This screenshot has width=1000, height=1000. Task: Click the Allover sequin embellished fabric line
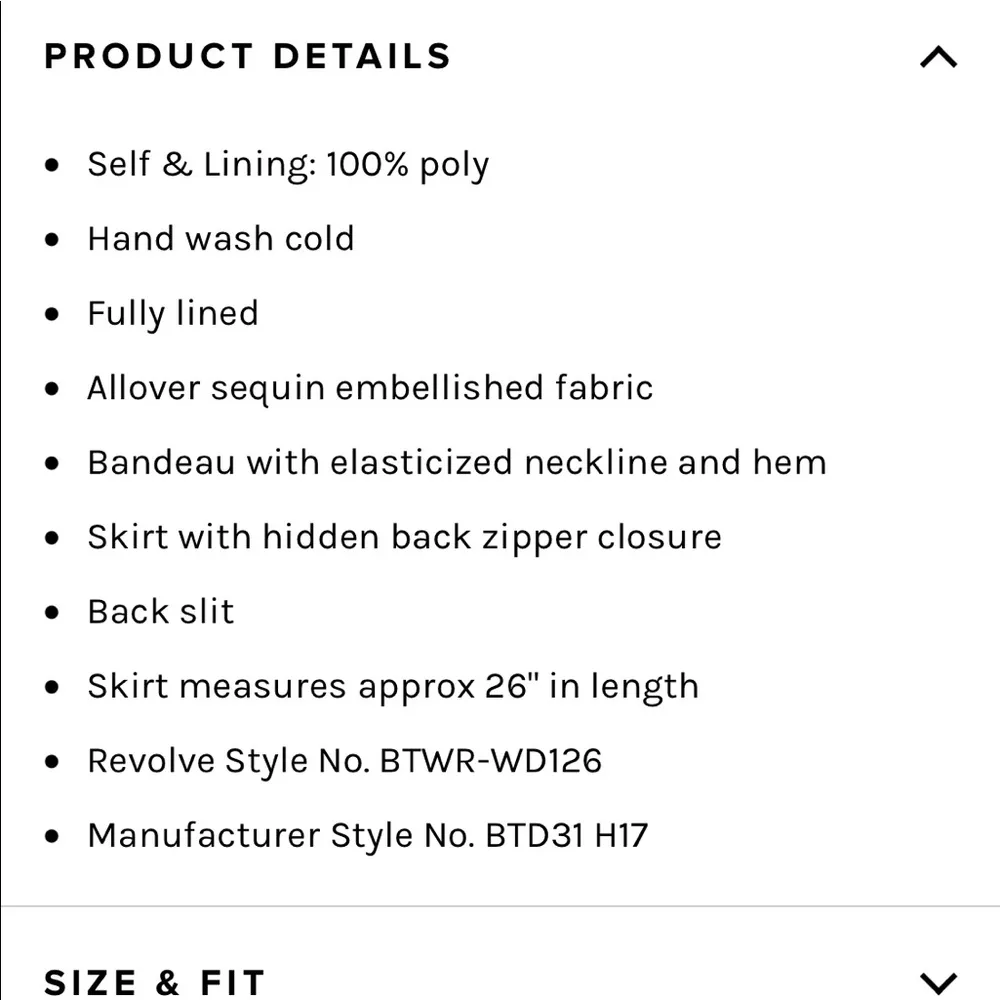click(370, 388)
